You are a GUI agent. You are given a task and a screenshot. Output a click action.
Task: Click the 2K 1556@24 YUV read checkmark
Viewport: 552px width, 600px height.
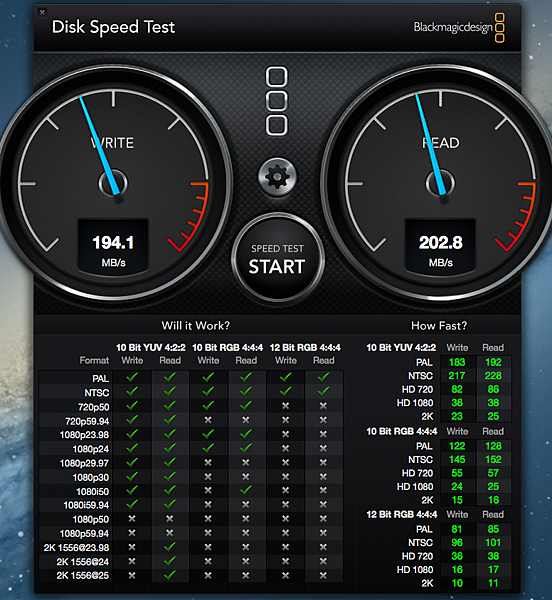169,561
